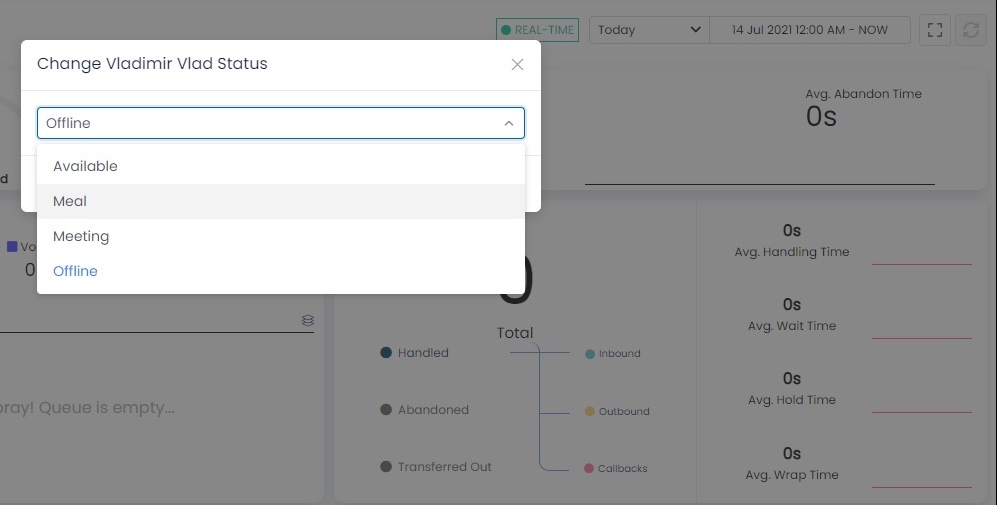Click the Total label under the counter

tap(515, 333)
